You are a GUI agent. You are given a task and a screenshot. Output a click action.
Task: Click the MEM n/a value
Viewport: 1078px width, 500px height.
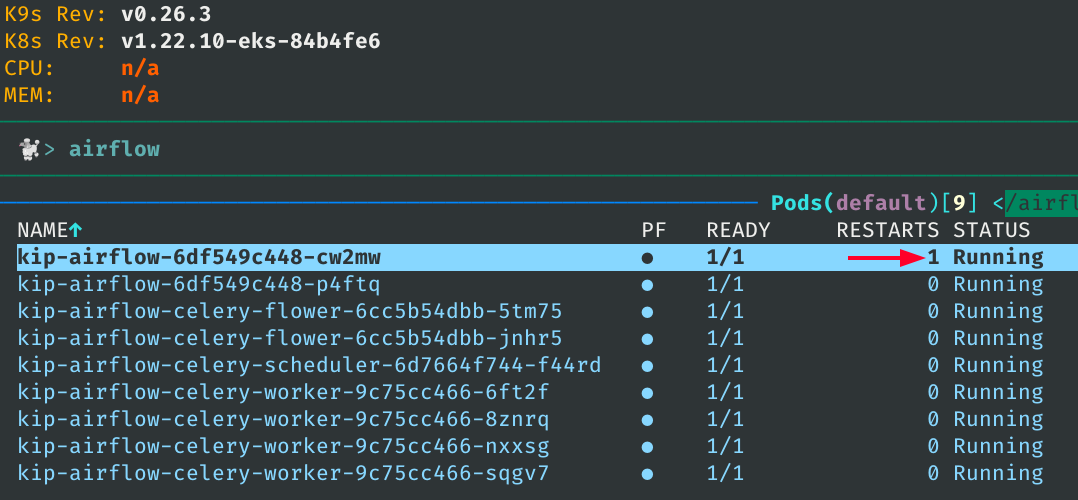click(x=140, y=95)
